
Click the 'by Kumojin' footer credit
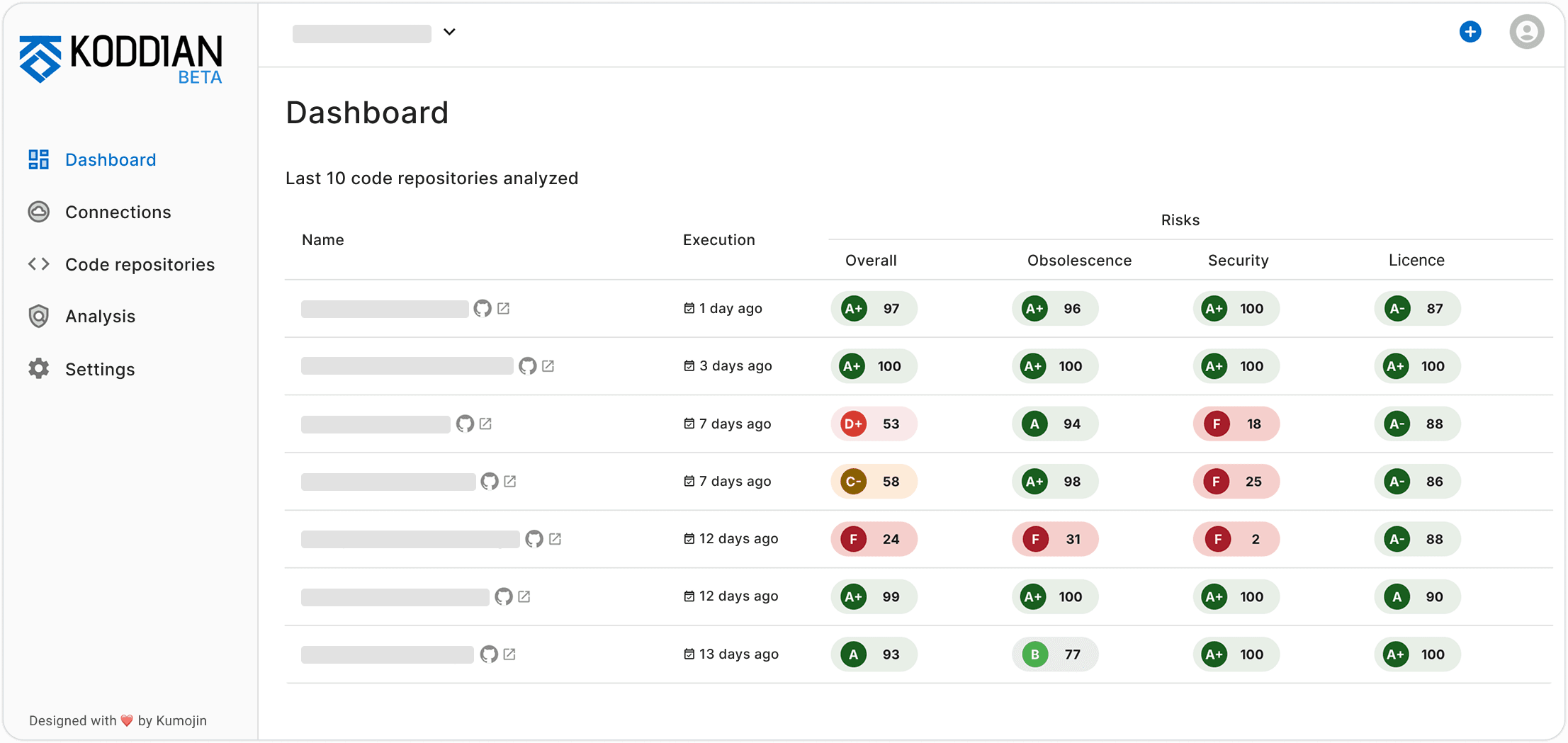tap(171, 720)
